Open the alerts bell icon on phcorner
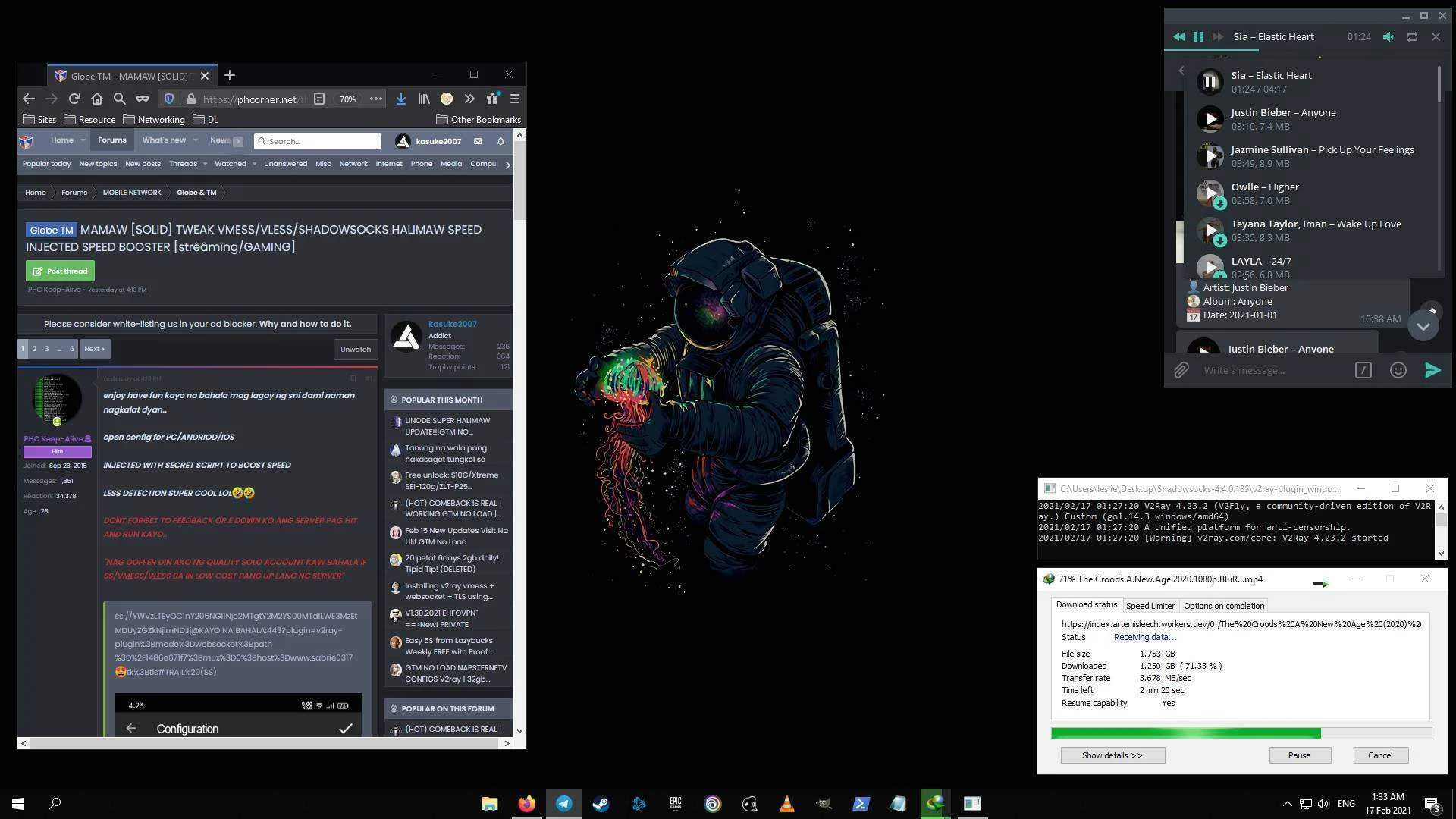Viewport: 1456px width, 819px height. [x=500, y=141]
